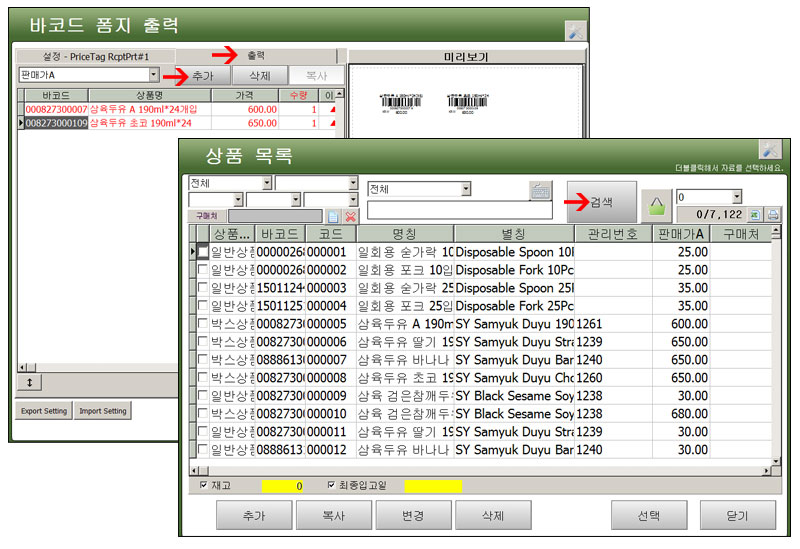
Task: Open 전체 search-field dropdown above search box
Action: tap(466, 189)
